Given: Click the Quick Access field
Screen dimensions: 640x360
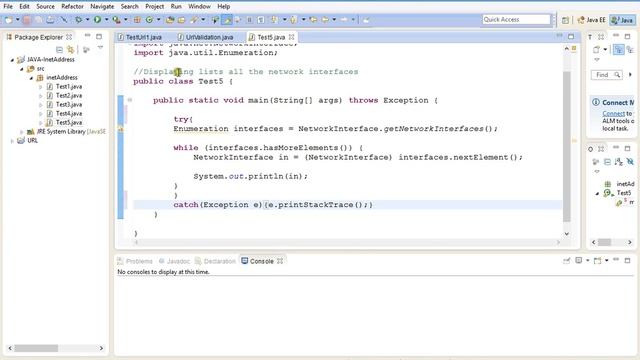Looking at the screenshot, I should (516, 20).
